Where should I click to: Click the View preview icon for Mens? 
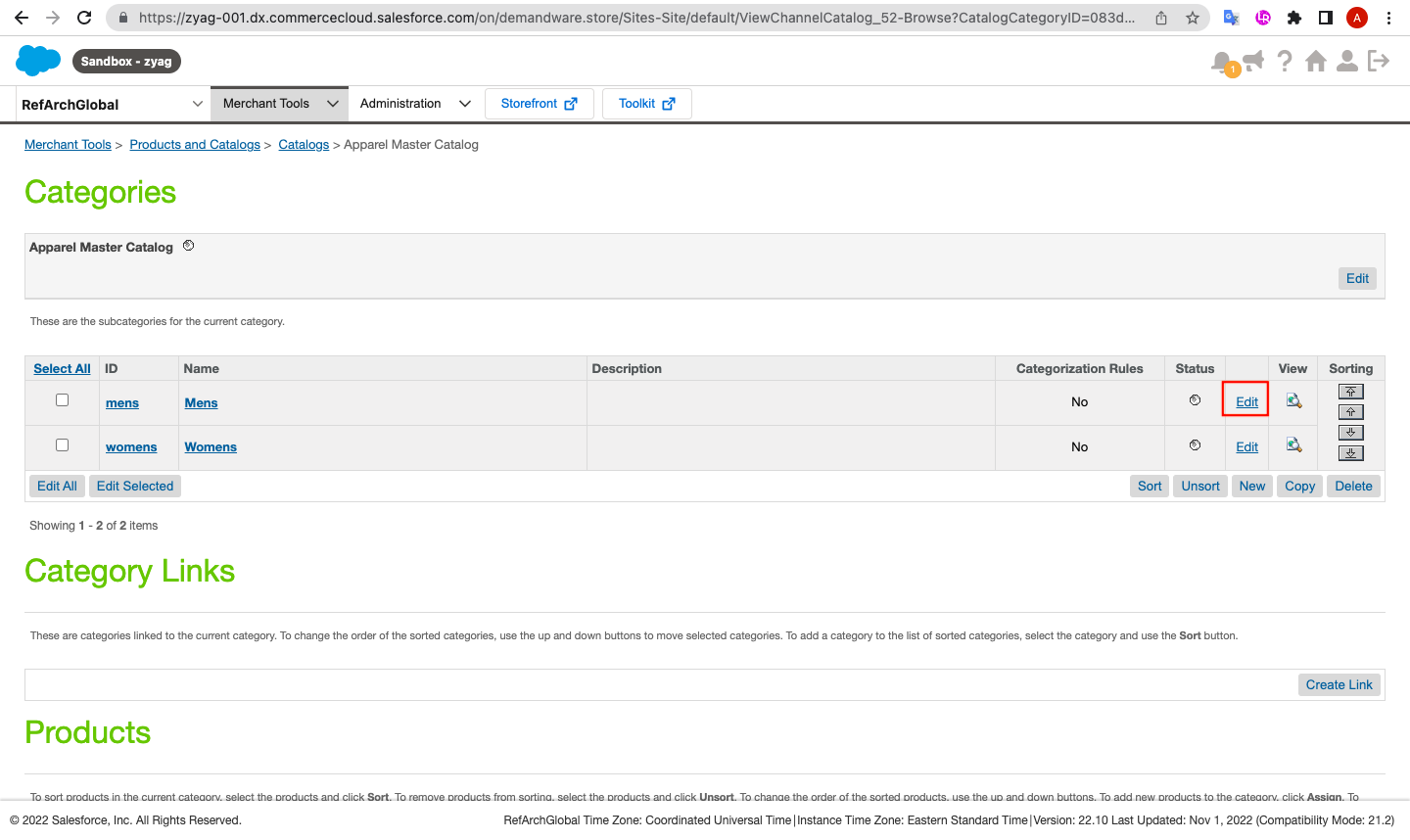pos(1293,401)
